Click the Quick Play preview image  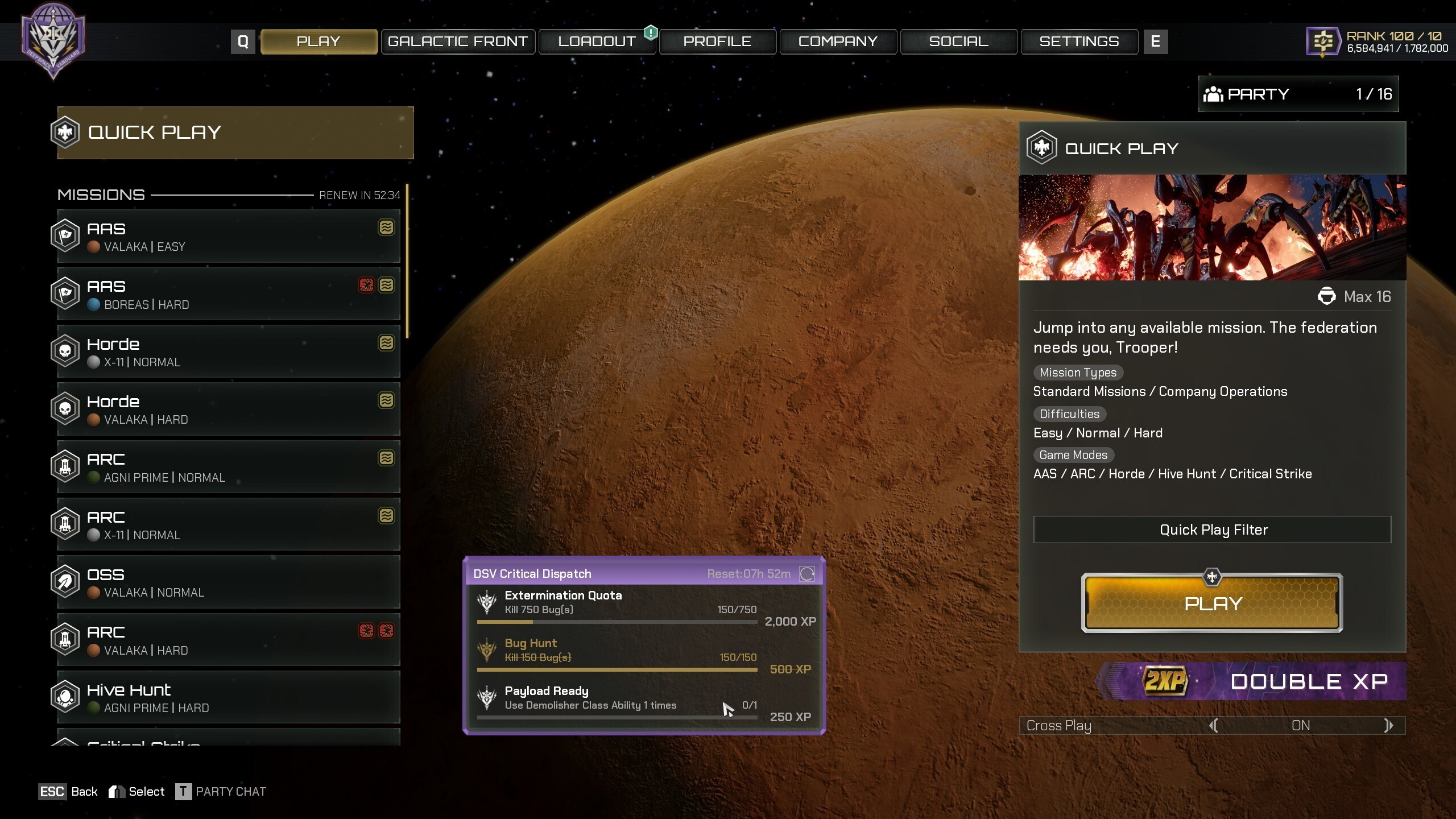[1213, 227]
